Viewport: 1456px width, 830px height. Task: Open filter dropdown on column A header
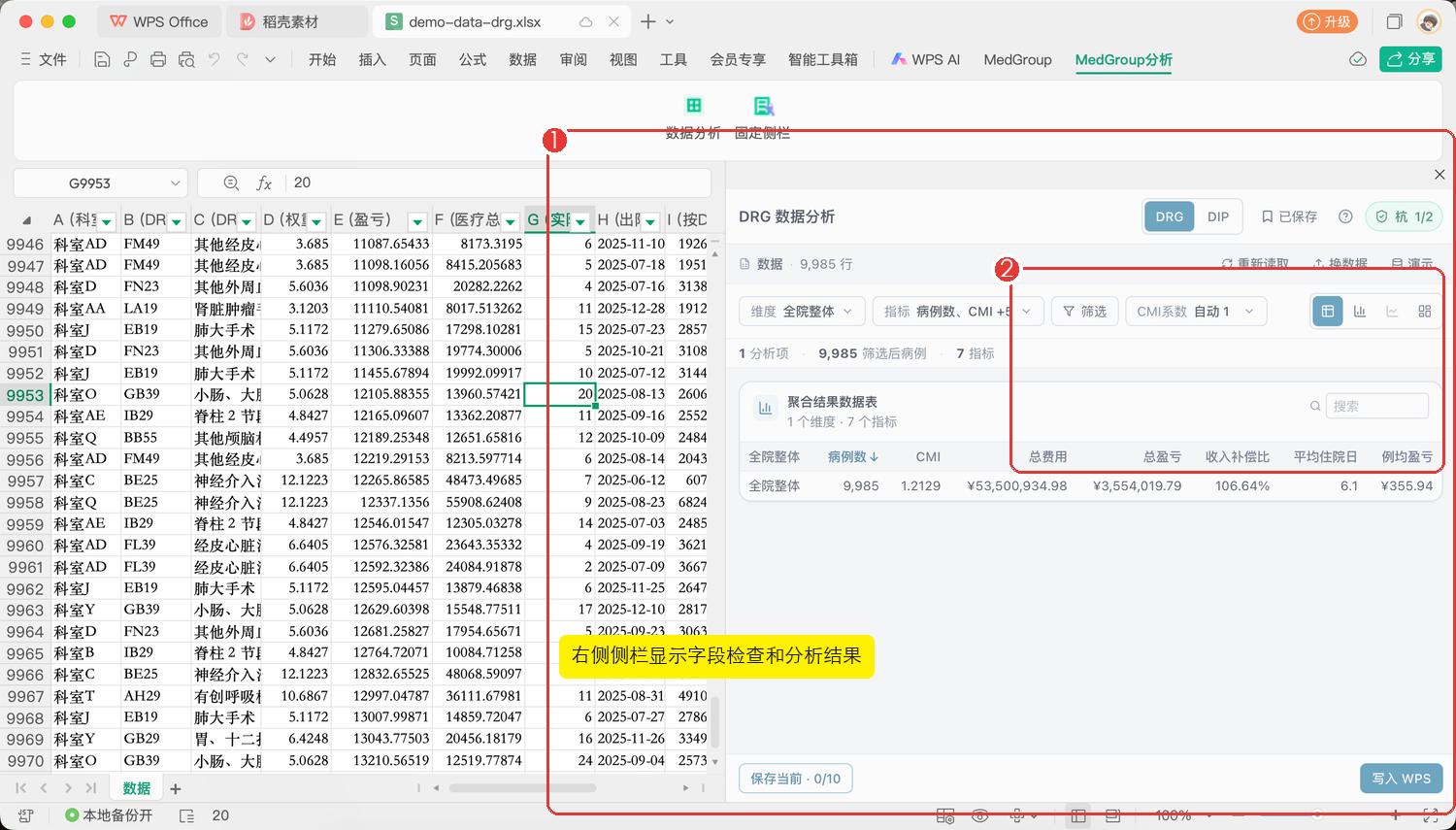pos(107,221)
